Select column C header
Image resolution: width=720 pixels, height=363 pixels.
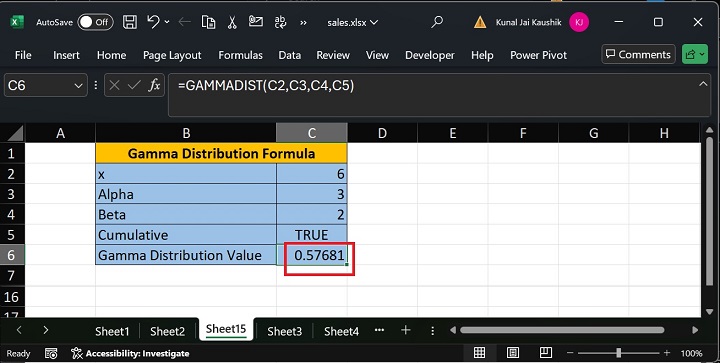tap(312, 133)
